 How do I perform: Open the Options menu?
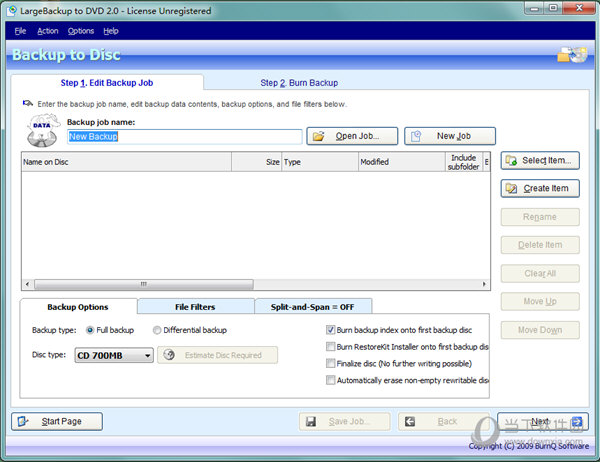81,31
